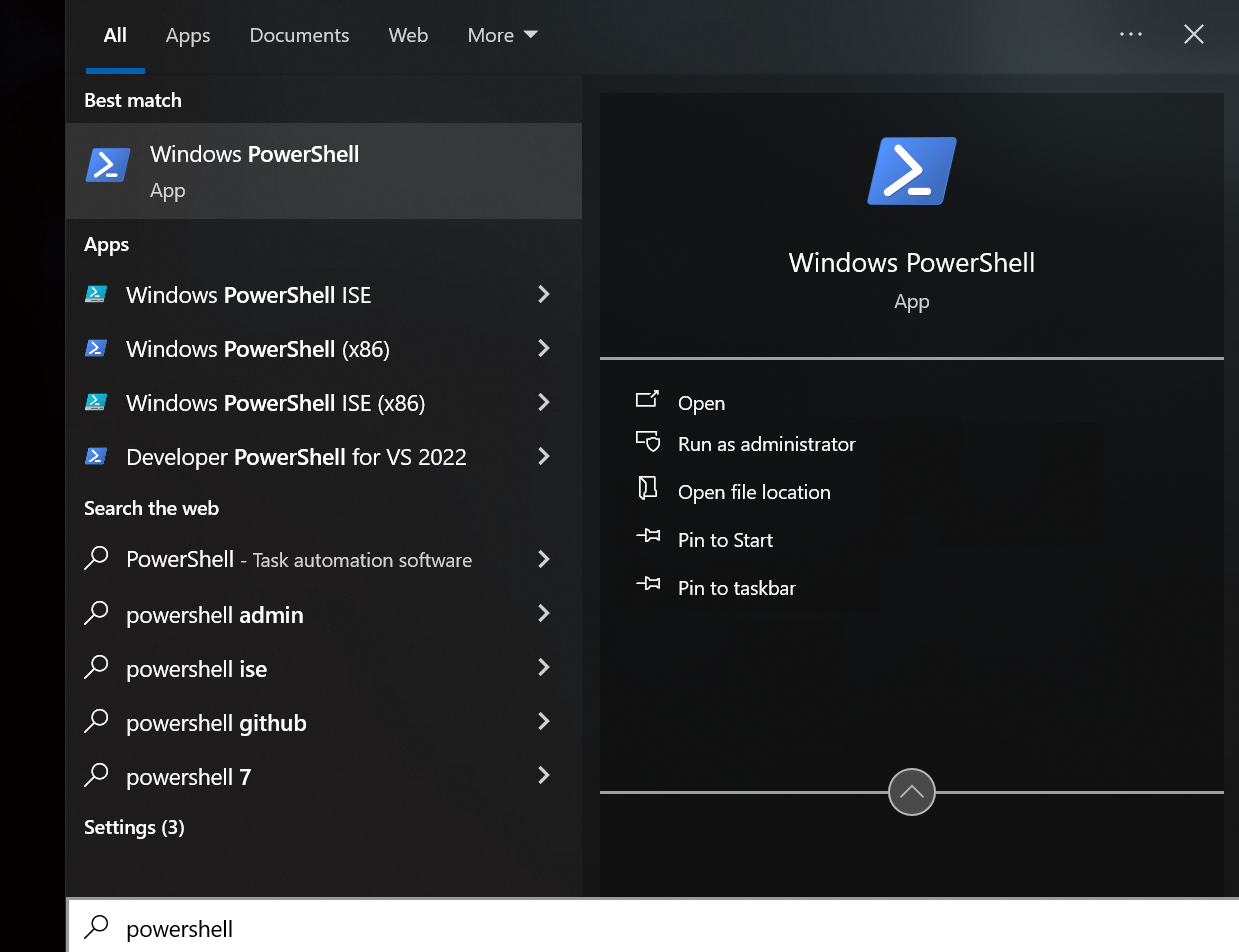Expand Developer PowerShell for VS 2022 arrow

[544, 456]
